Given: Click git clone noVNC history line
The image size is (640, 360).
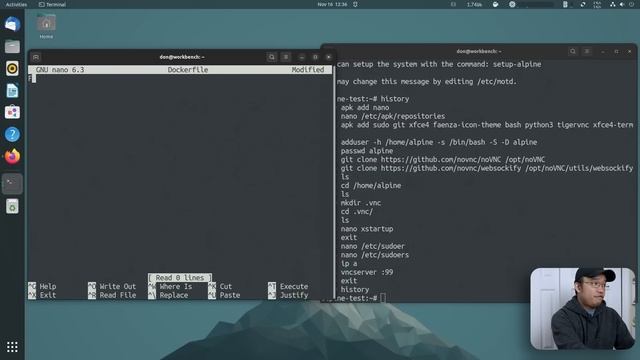Looking at the screenshot, I should (443, 160).
